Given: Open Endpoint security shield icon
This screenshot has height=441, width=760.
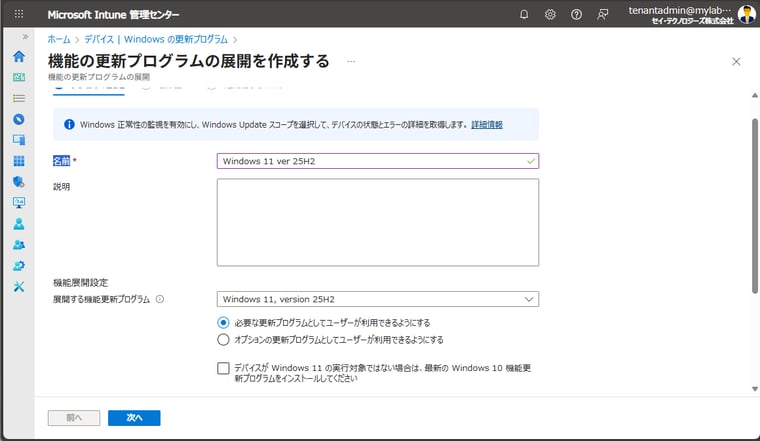Looking at the screenshot, I should click(18, 182).
